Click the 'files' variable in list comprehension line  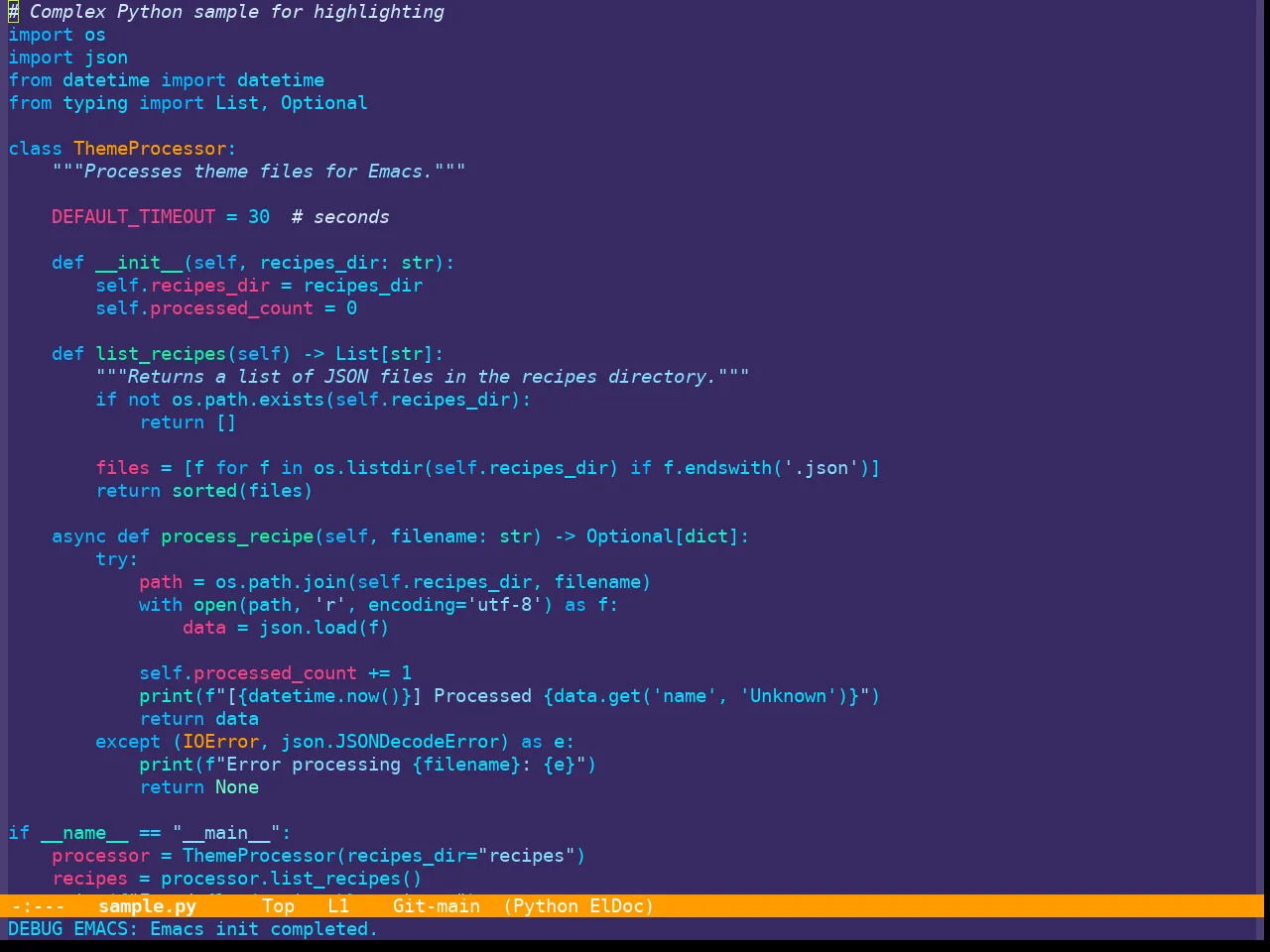(x=122, y=468)
